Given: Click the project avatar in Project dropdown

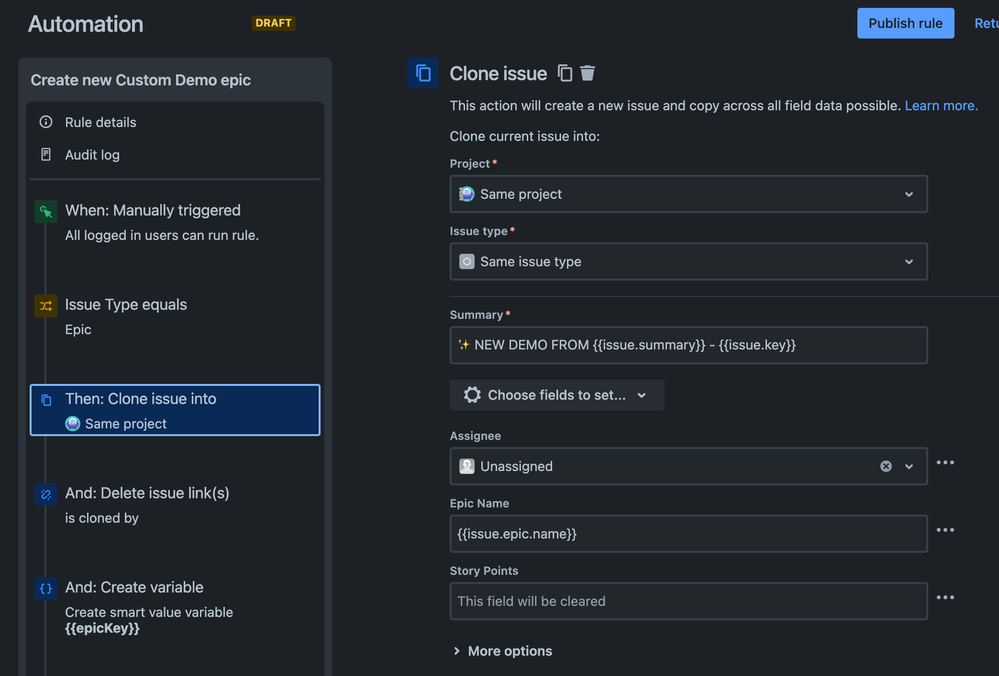Looking at the screenshot, I should [x=467, y=194].
